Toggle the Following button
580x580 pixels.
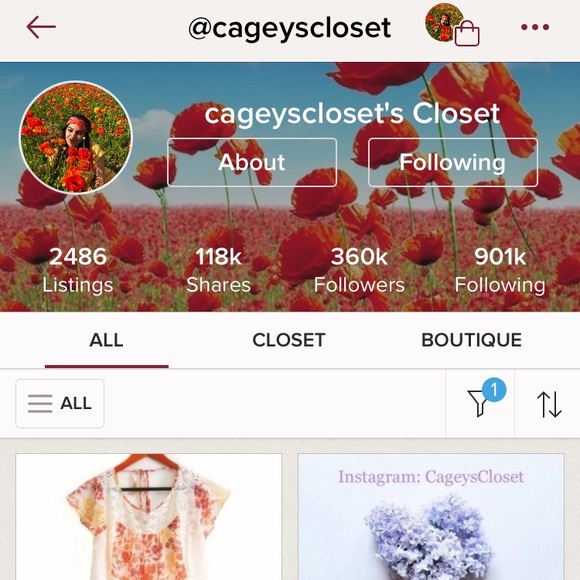coord(453,162)
